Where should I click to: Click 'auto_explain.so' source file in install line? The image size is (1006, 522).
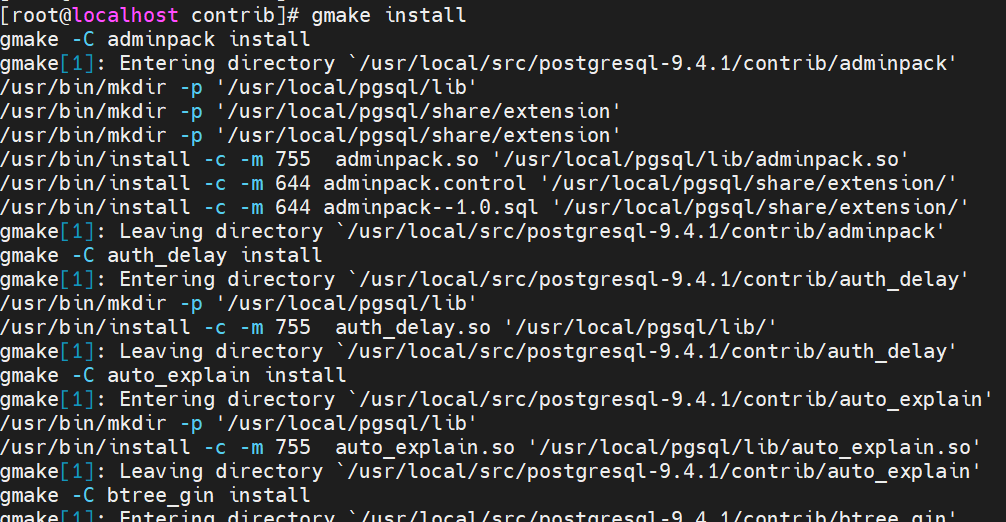click(425, 447)
